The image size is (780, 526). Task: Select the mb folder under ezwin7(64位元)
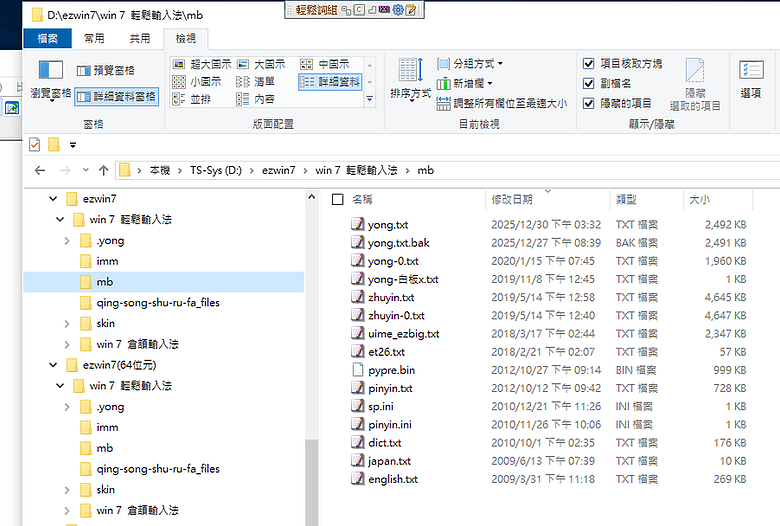(x=104, y=448)
